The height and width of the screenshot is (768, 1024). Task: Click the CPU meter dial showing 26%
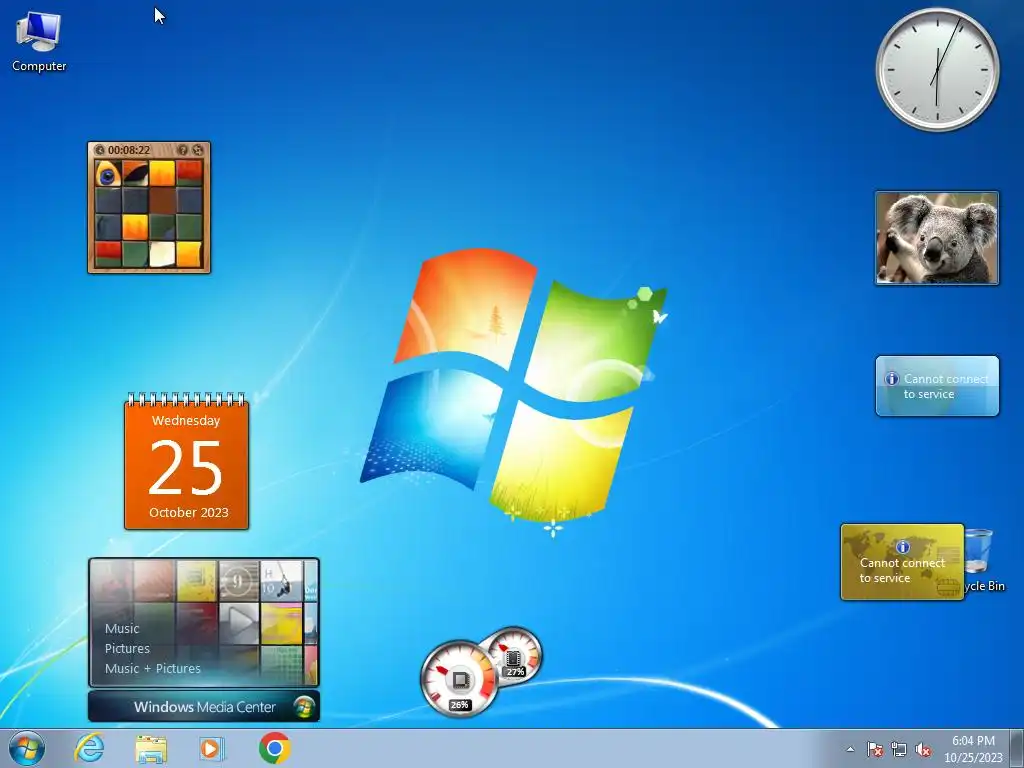click(458, 679)
